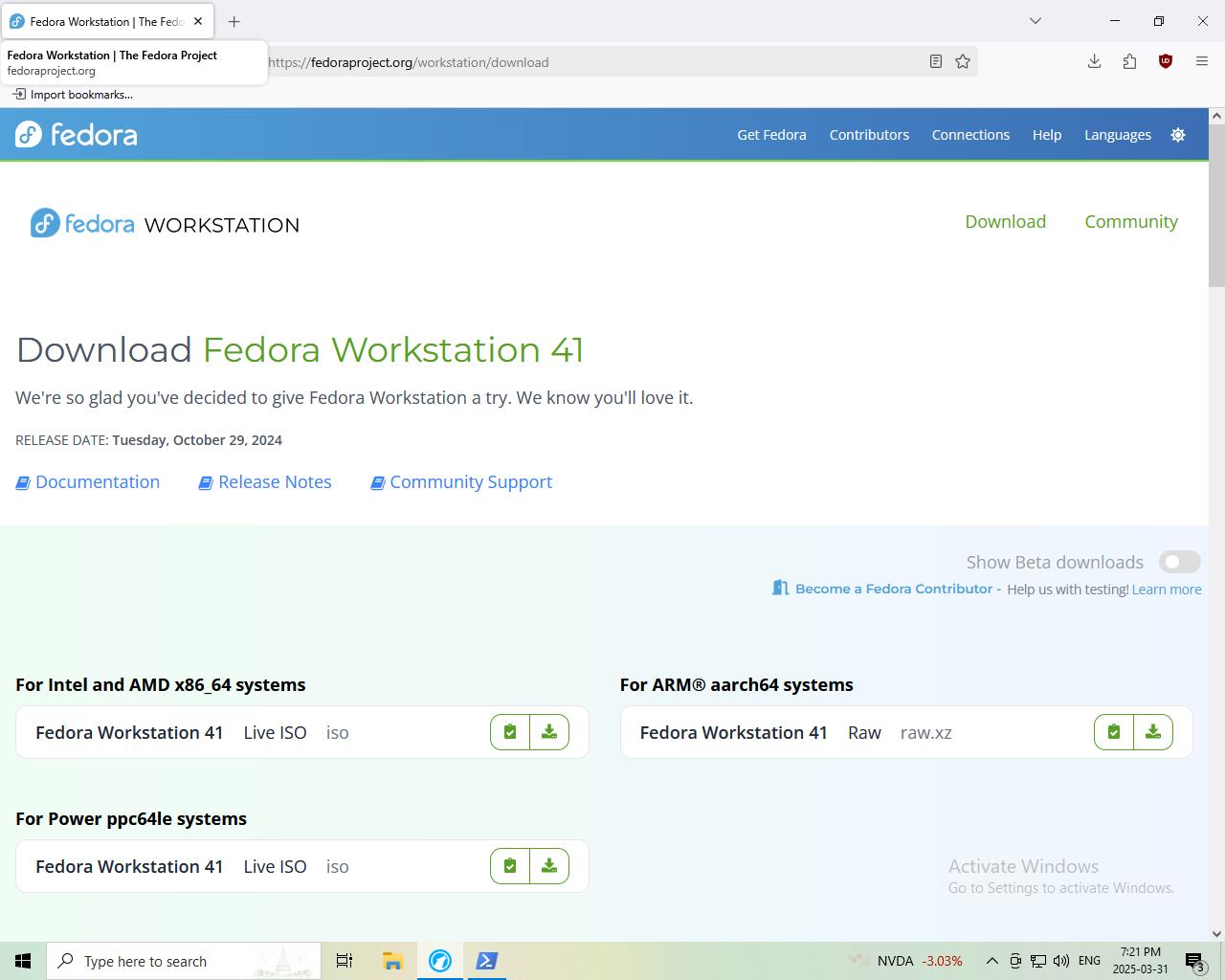Open the Languages dropdown
Image resolution: width=1225 pixels, height=980 pixels.
[x=1118, y=135]
